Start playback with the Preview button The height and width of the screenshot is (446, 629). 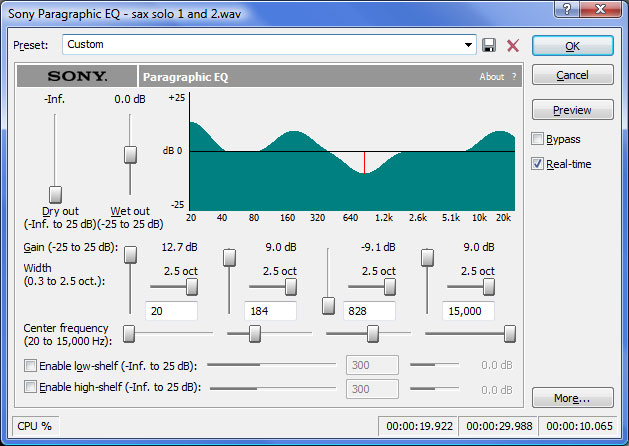tap(572, 110)
